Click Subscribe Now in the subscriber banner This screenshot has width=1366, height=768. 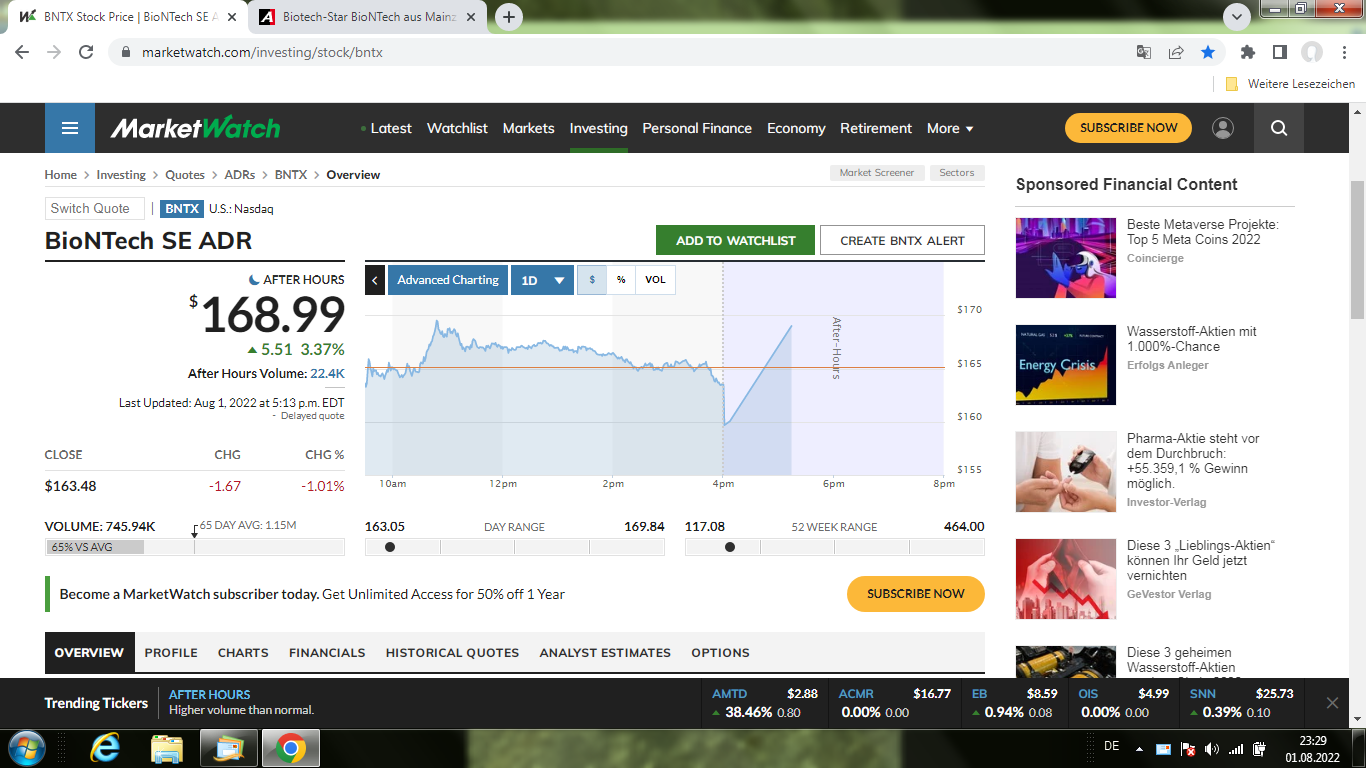pos(916,594)
